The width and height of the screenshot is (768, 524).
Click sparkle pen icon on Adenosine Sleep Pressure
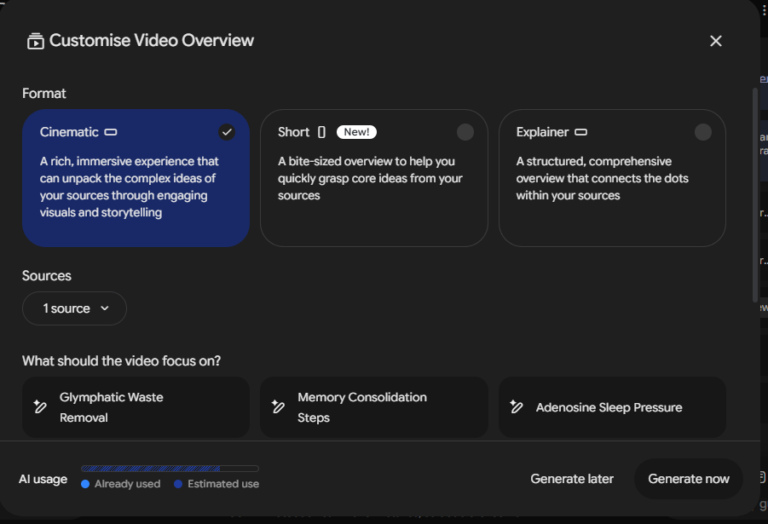(x=516, y=406)
